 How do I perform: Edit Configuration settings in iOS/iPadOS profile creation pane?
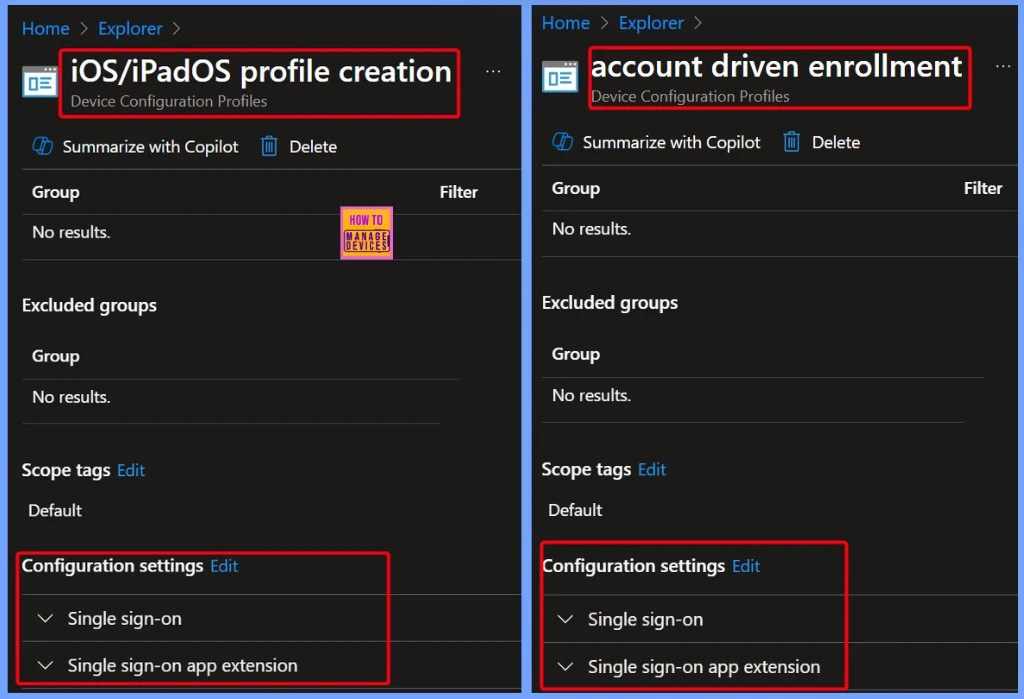(224, 566)
